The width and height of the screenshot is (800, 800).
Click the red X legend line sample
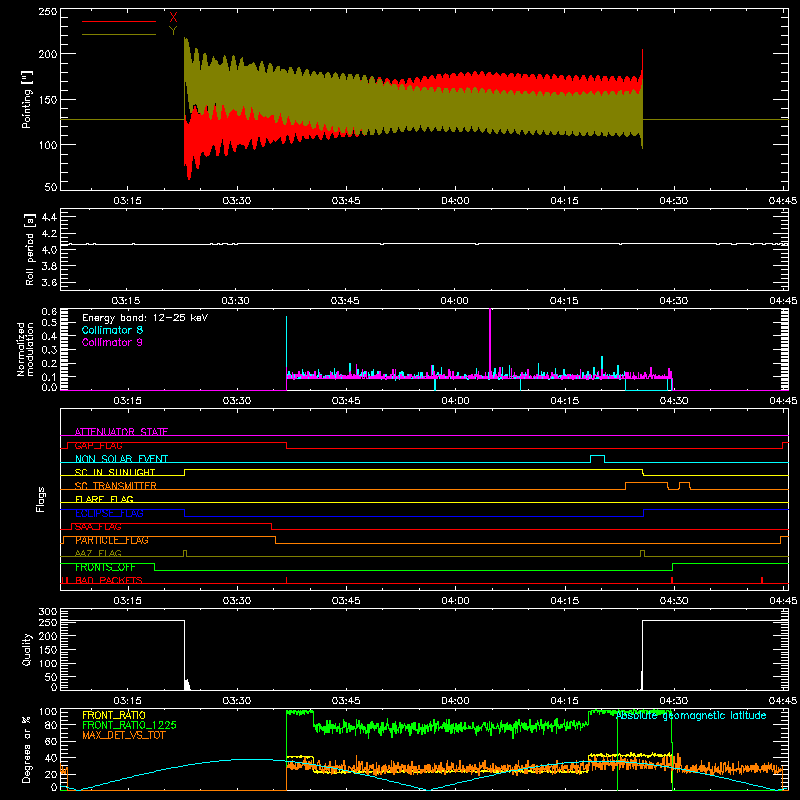pos(119,21)
